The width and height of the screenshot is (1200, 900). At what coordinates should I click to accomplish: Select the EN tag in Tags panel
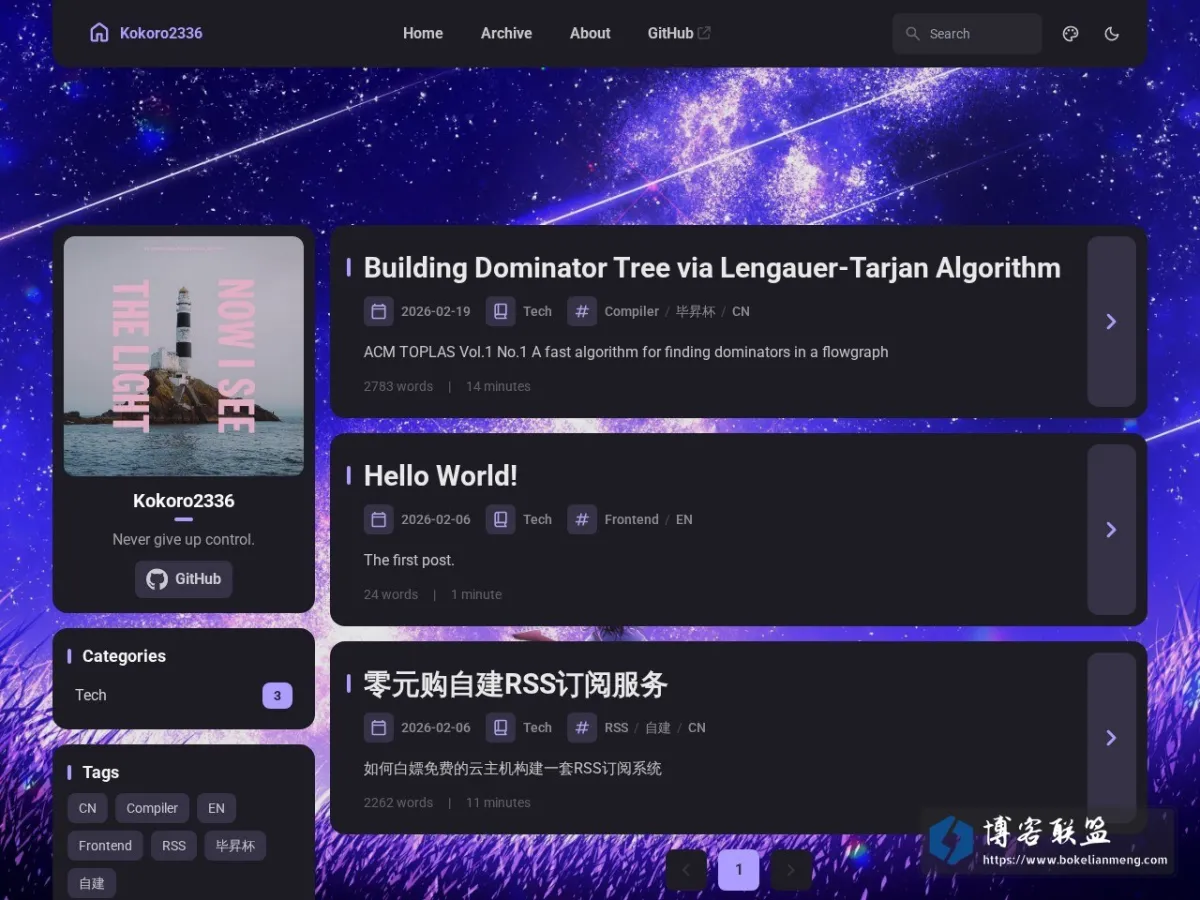pos(216,808)
